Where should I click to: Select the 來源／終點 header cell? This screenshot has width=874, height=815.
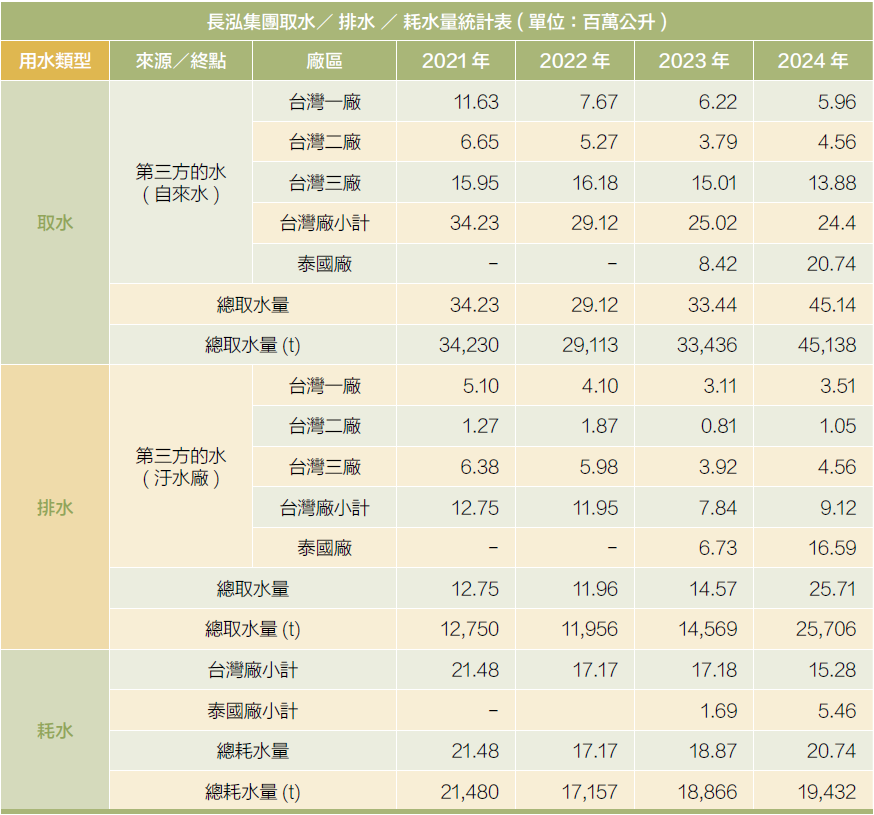(x=181, y=61)
